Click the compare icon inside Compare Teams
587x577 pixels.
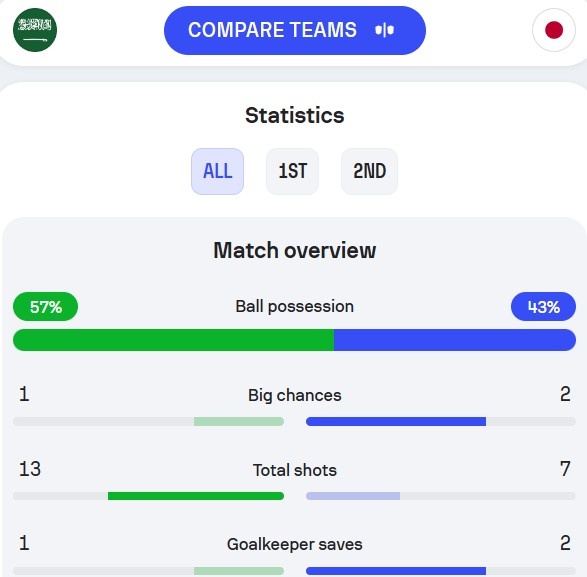[x=384, y=30]
